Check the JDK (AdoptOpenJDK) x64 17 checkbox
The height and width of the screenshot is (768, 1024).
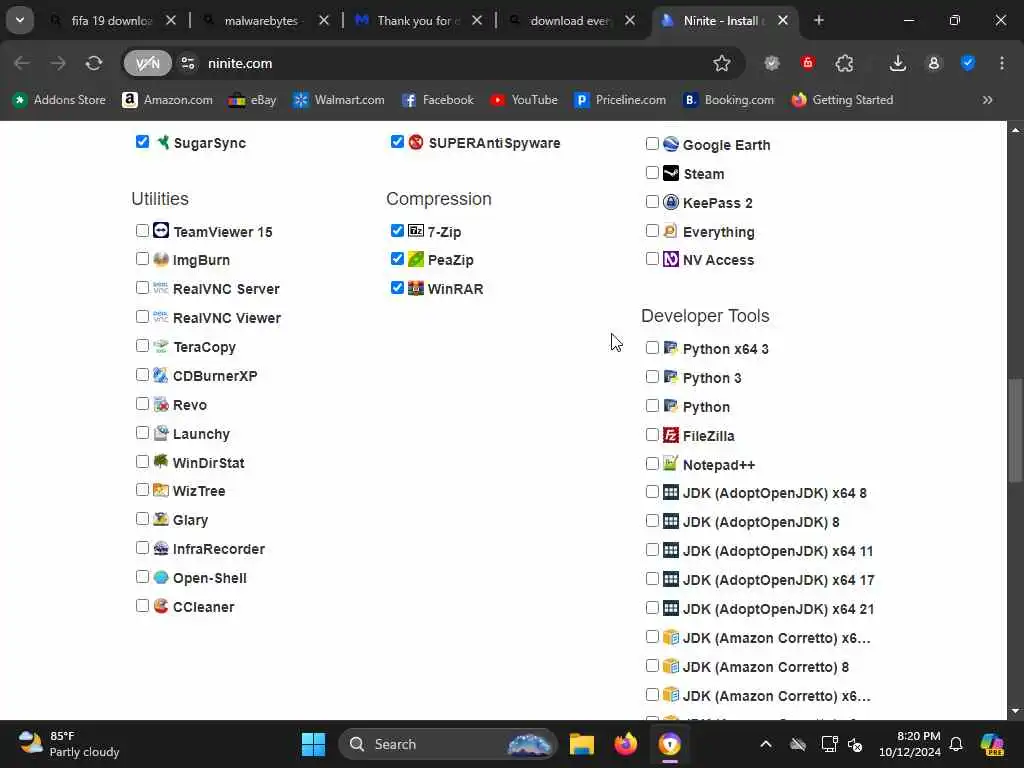[652, 579]
